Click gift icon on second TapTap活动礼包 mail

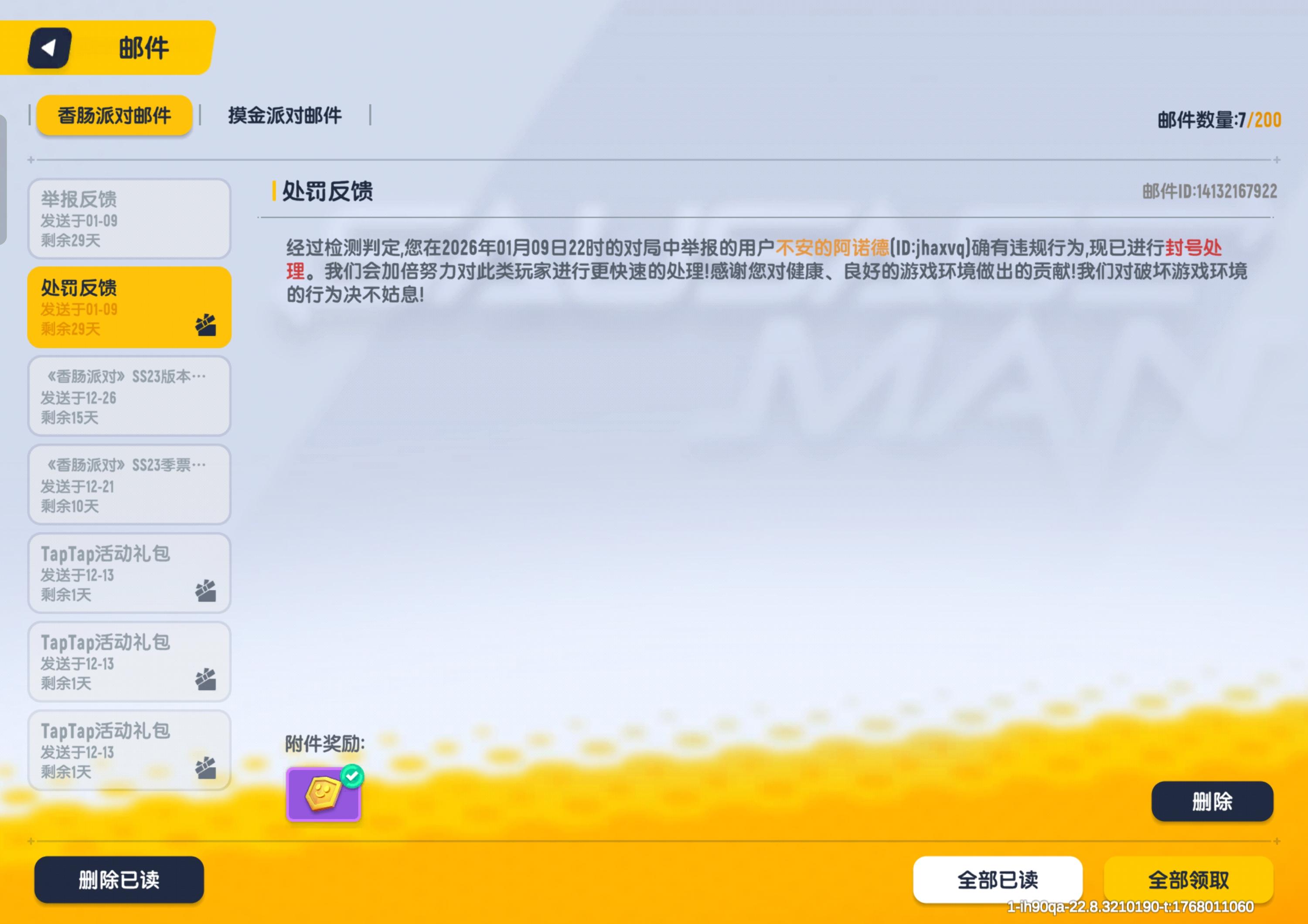pyautogui.click(x=206, y=679)
